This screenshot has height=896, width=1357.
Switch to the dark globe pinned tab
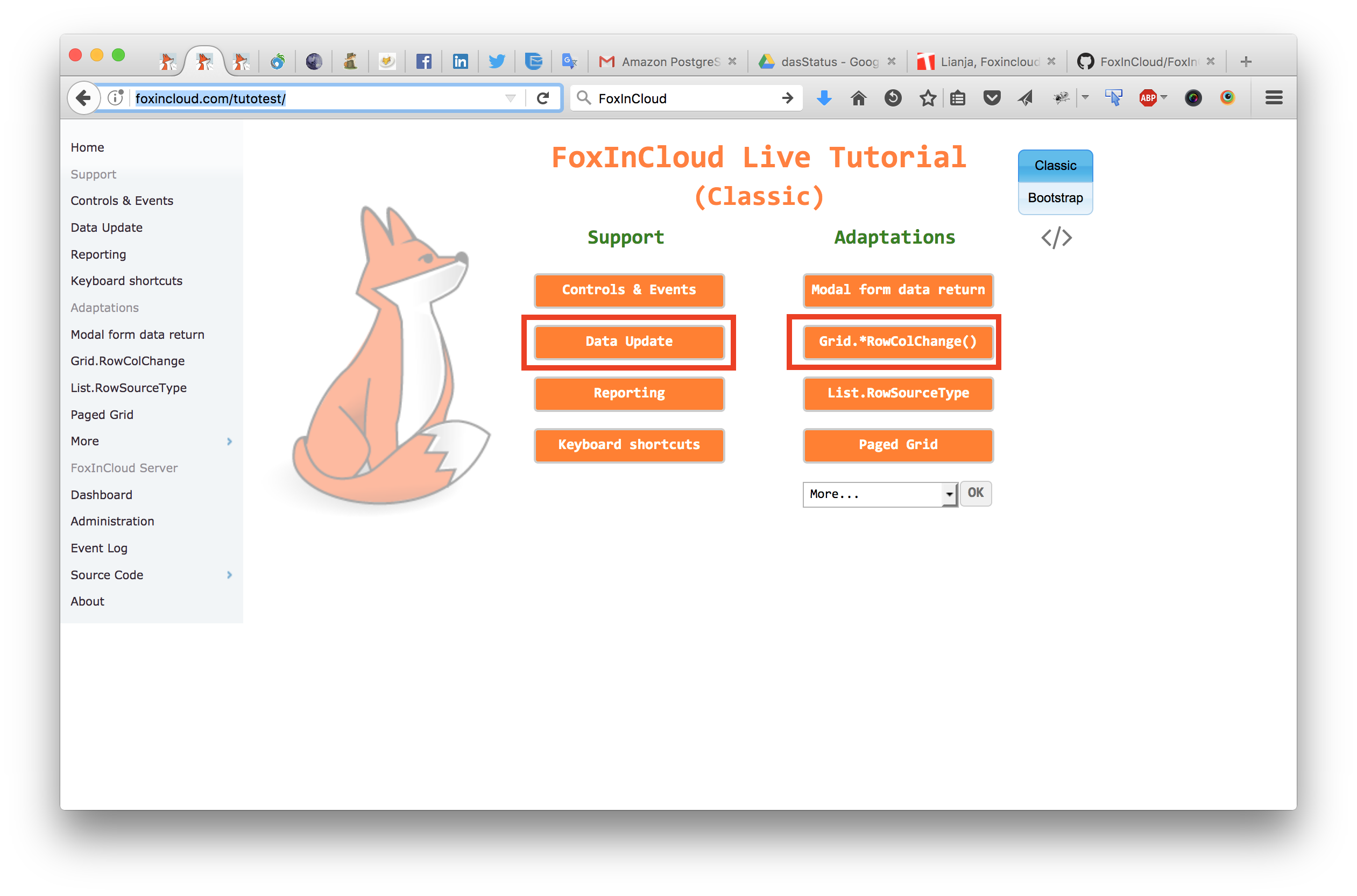pyautogui.click(x=314, y=61)
